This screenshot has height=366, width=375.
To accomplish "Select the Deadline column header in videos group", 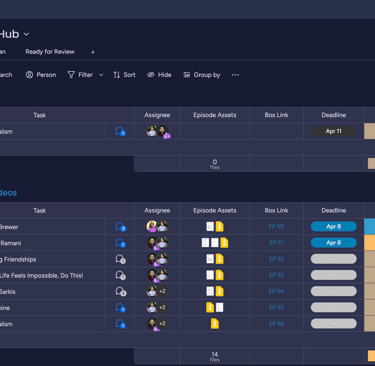I will (x=334, y=210).
